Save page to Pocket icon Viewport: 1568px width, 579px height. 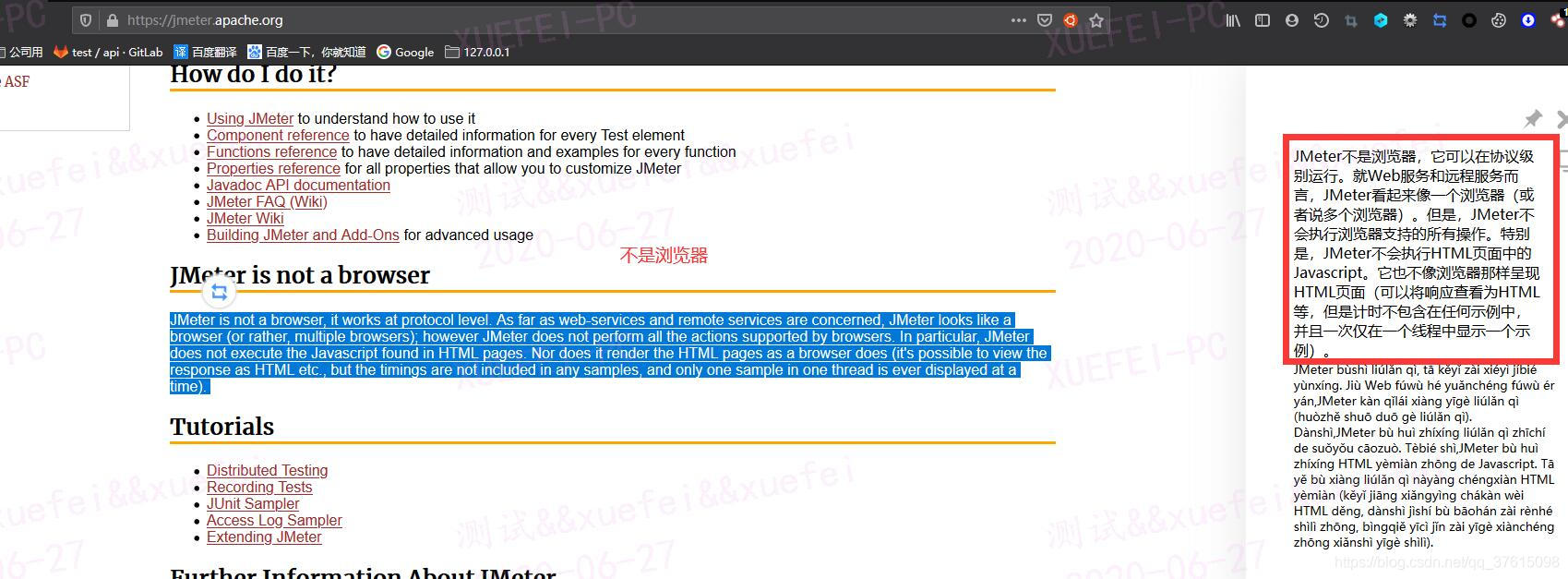pos(1045,20)
